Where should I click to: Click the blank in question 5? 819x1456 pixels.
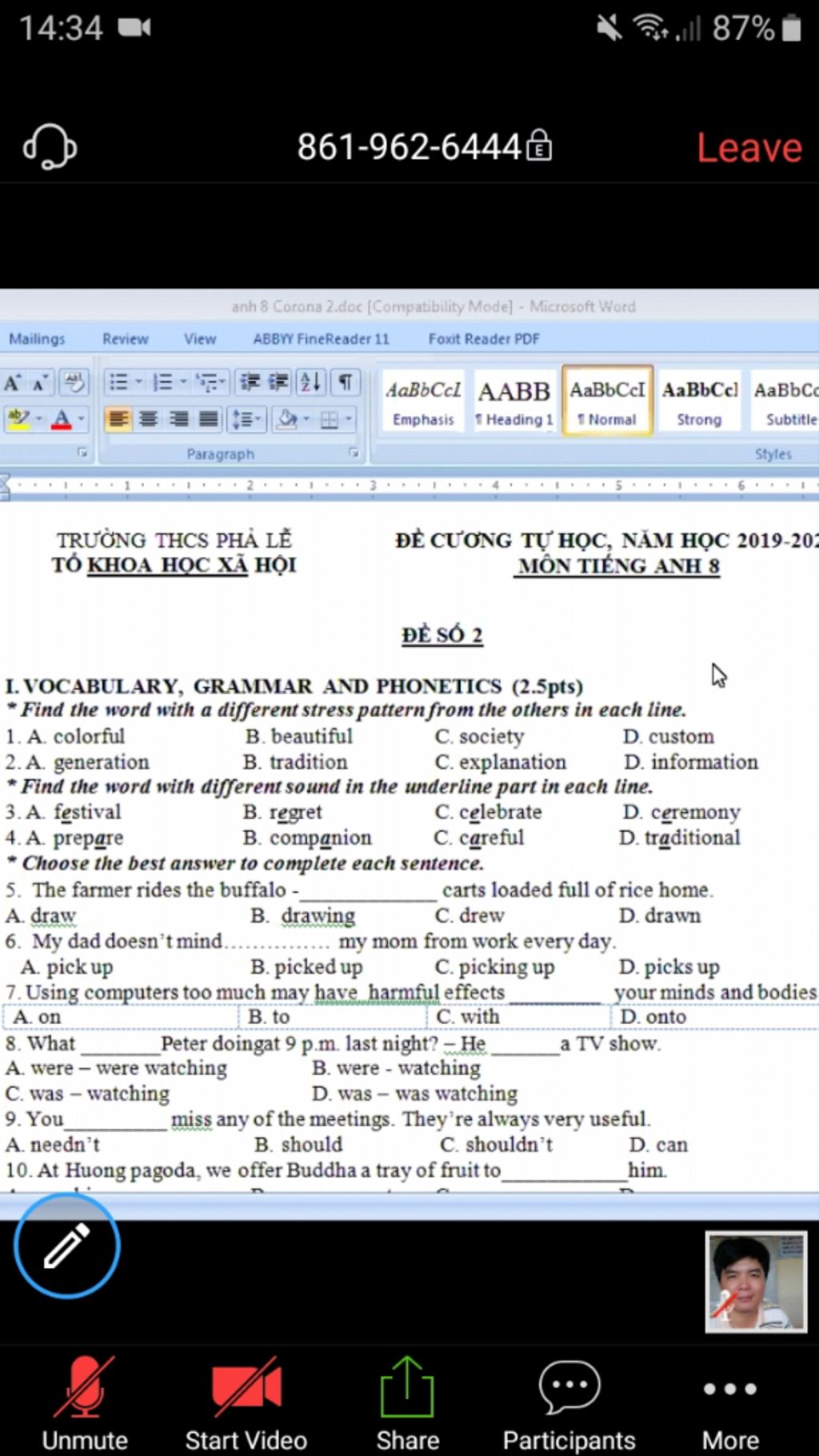pos(368,892)
